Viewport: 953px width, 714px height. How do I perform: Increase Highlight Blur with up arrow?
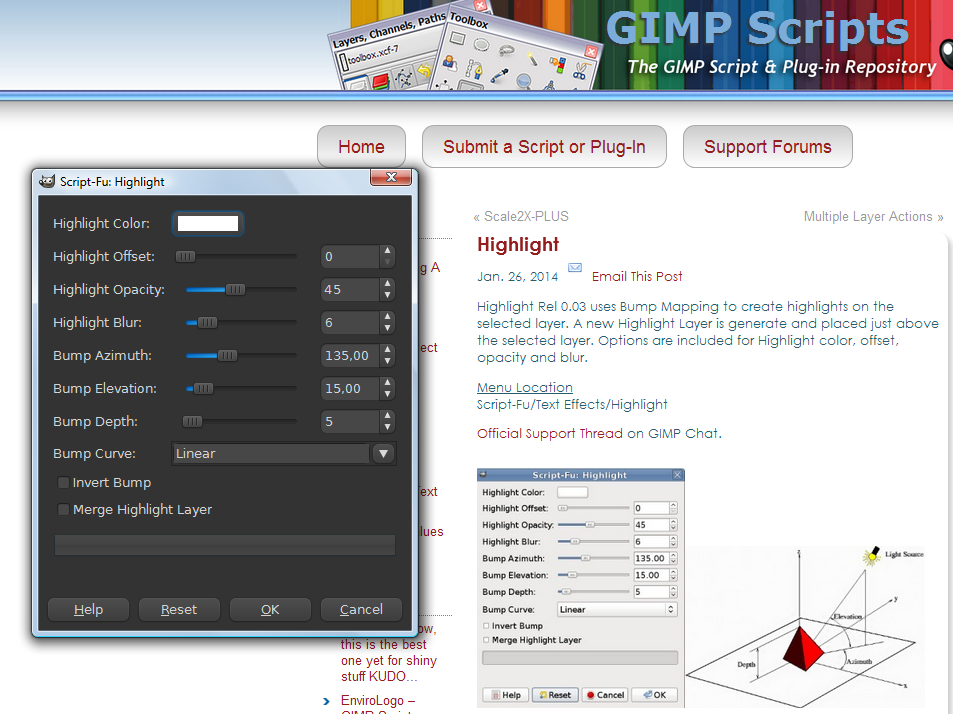387,316
